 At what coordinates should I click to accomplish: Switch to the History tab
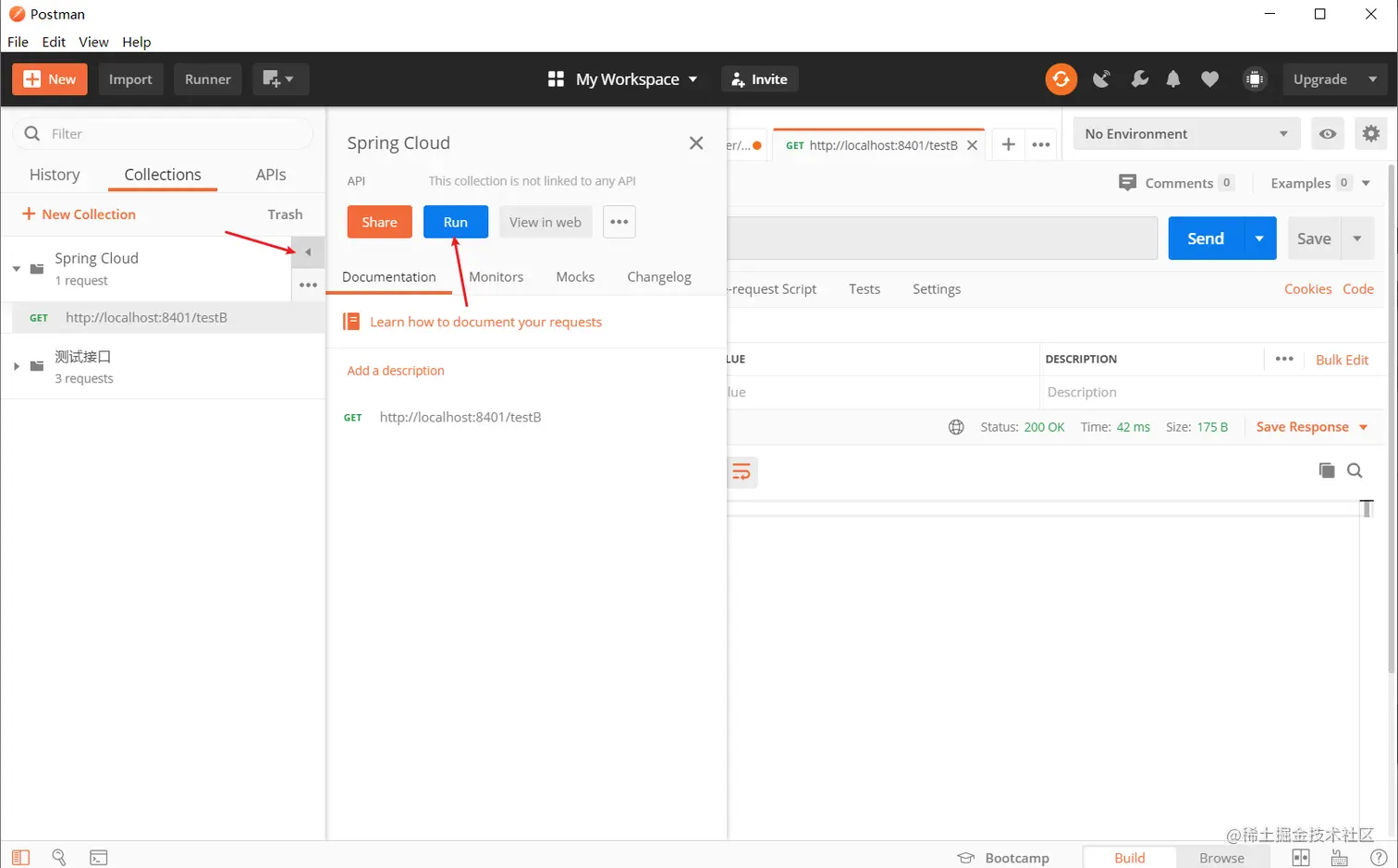(55, 175)
